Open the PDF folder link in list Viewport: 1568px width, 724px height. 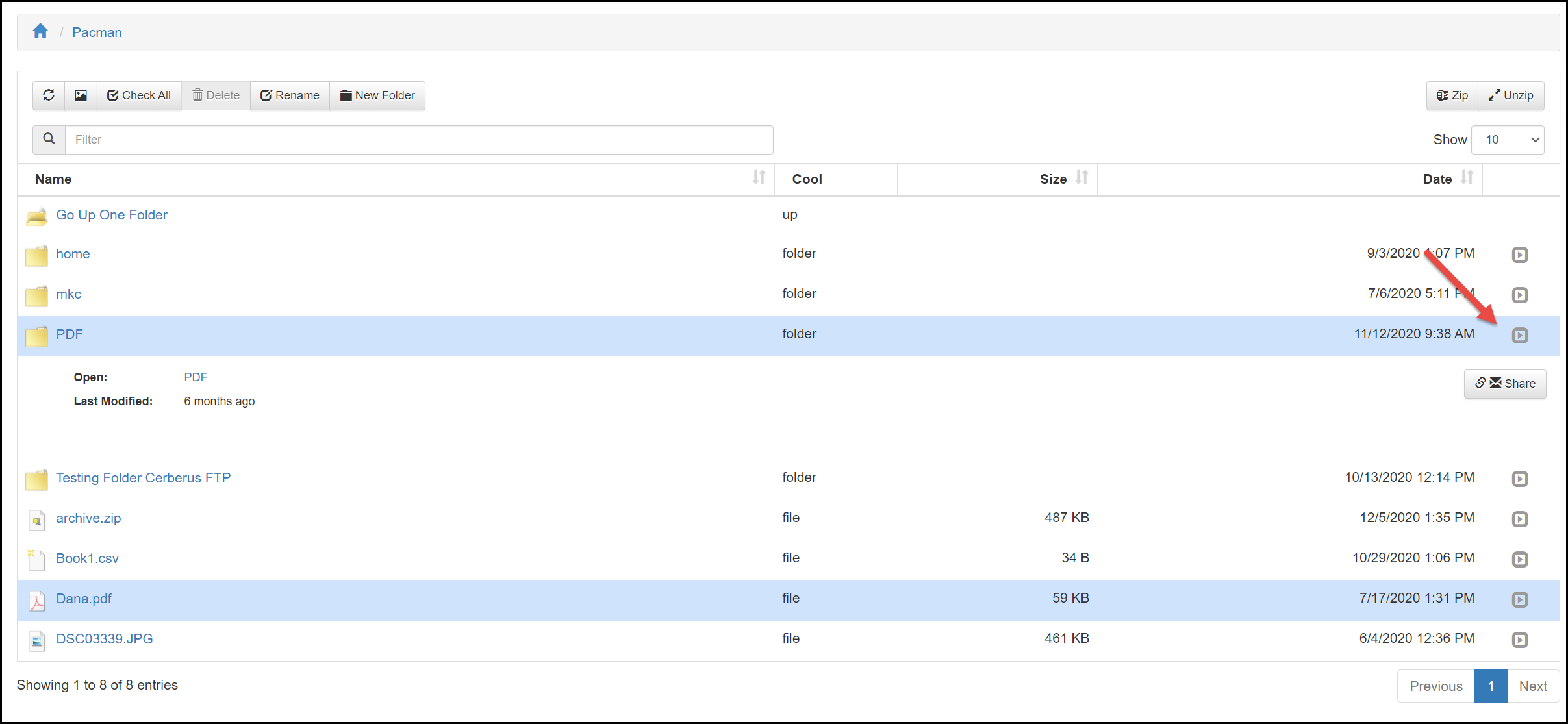coord(70,334)
